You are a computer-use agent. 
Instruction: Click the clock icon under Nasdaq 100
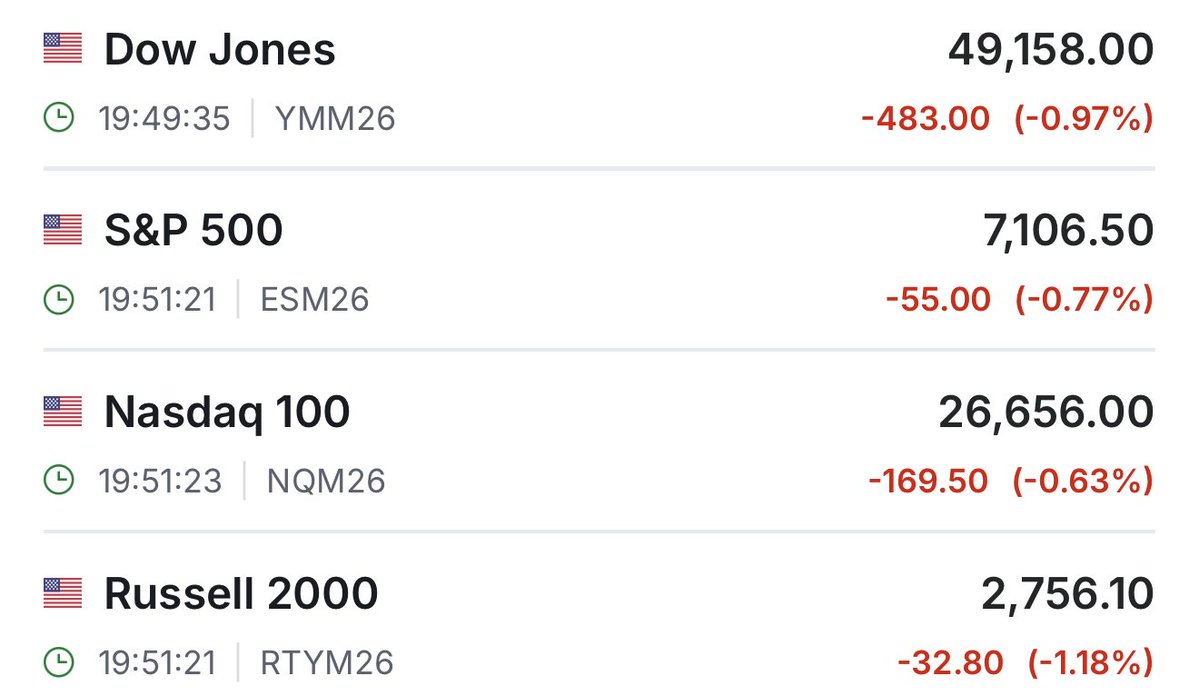(x=60, y=481)
